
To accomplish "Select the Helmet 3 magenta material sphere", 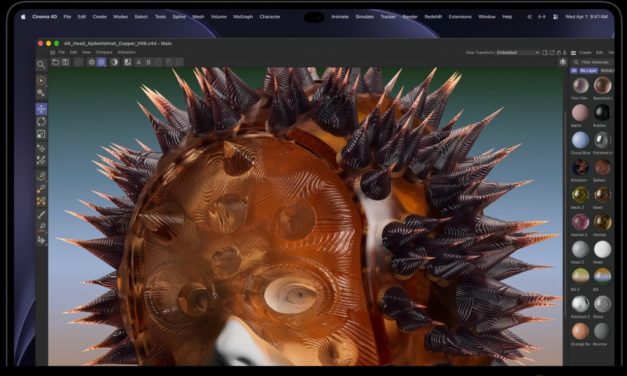I will 580,222.
